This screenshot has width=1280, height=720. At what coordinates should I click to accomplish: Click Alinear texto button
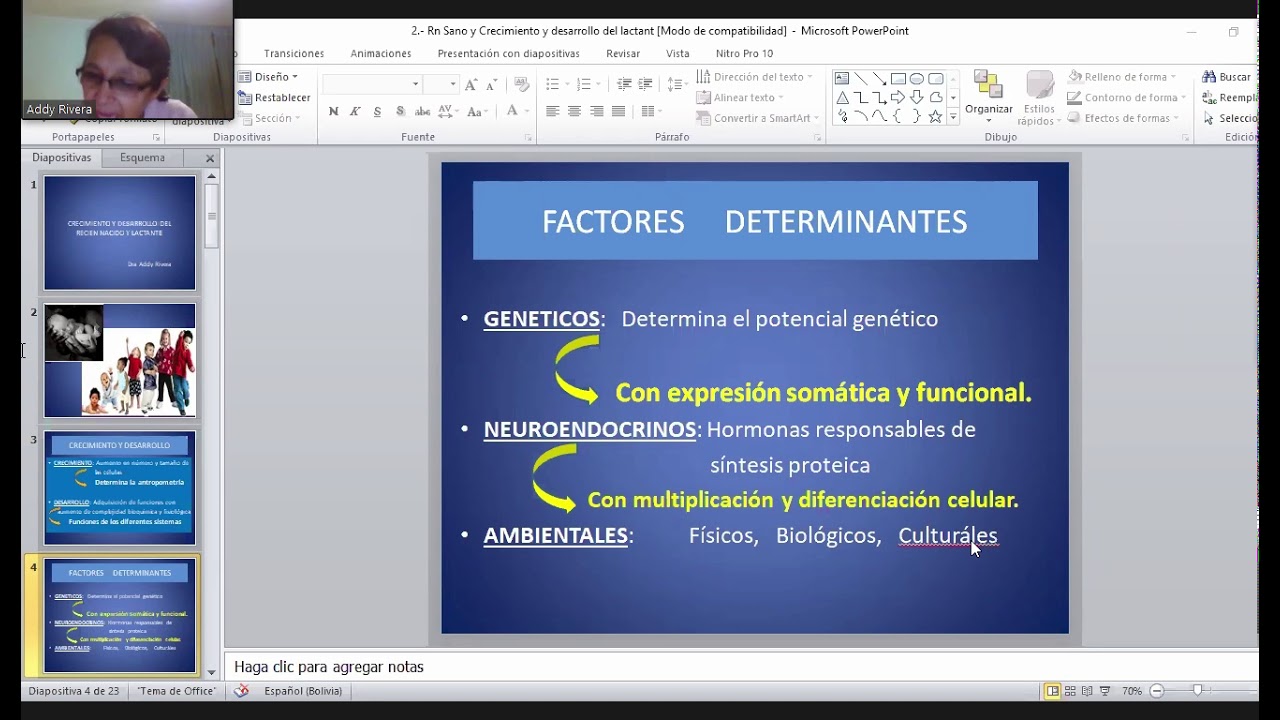741,97
